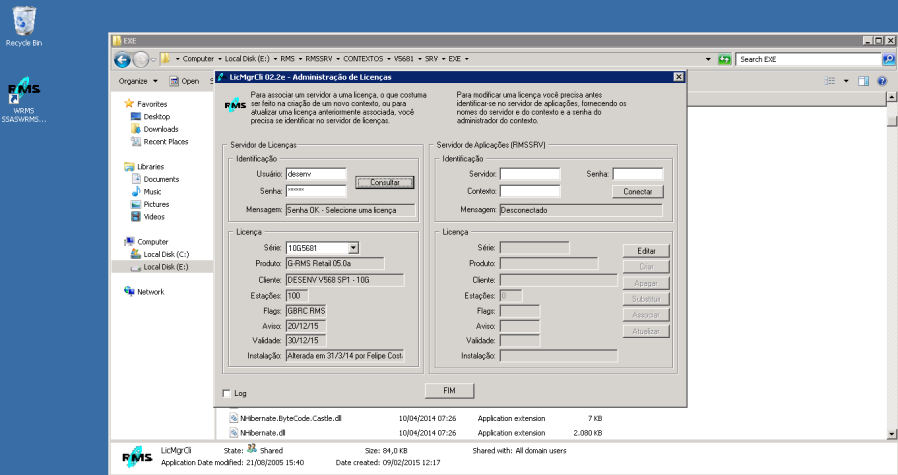Screen dimensions: 898x475
Task: Enable the Log checkbox
Action: 227,393
